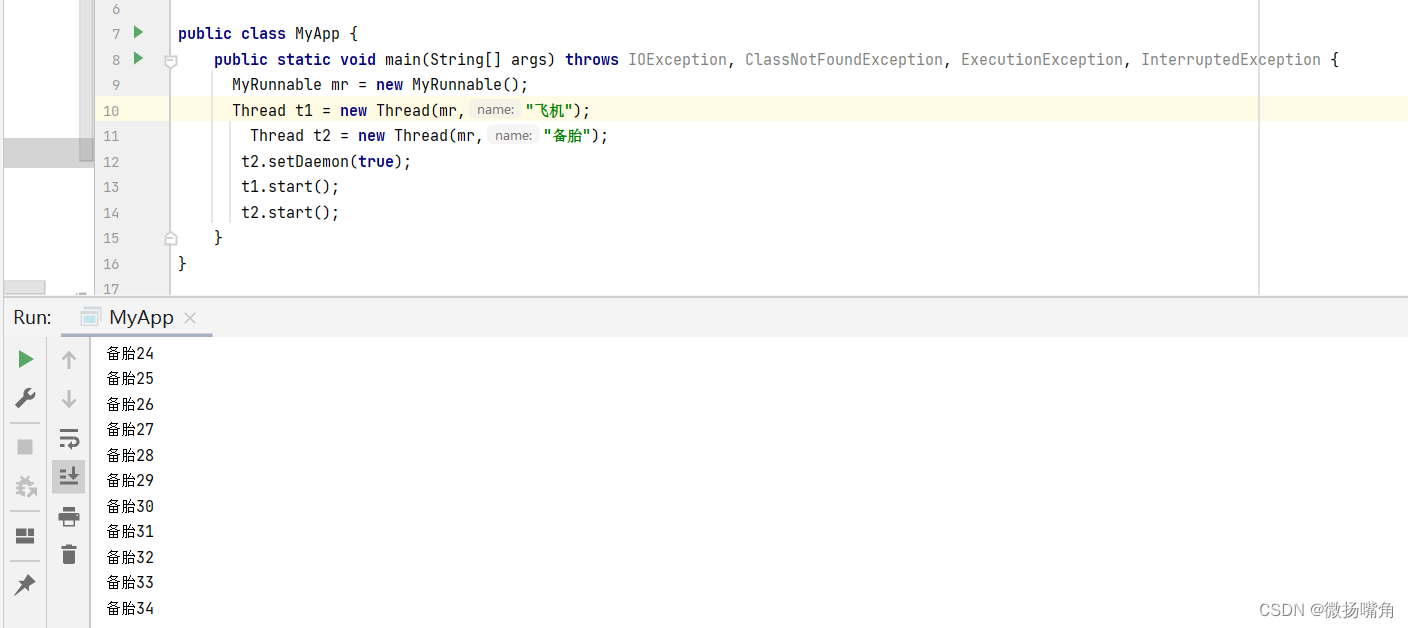The height and width of the screenshot is (628, 1408).
Task: Click the Up arrow in Run toolbar
Action: [x=69, y=360]
